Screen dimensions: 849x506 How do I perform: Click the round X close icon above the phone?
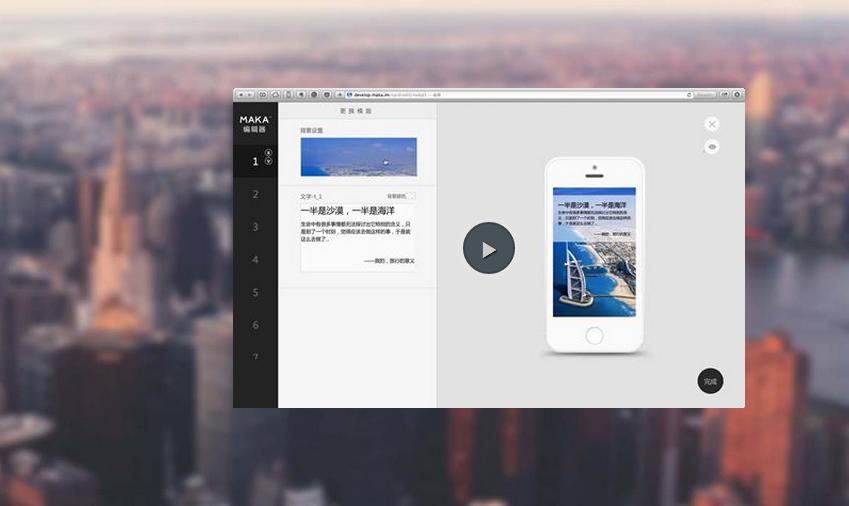712,124
